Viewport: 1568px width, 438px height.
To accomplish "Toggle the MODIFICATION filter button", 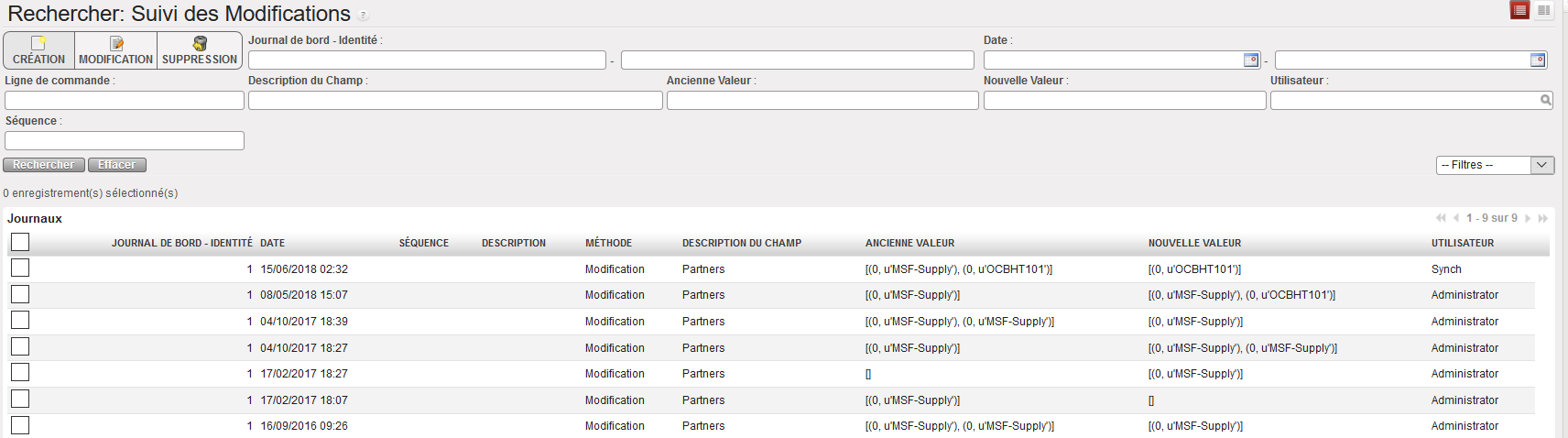I will (x=115, y=50).
